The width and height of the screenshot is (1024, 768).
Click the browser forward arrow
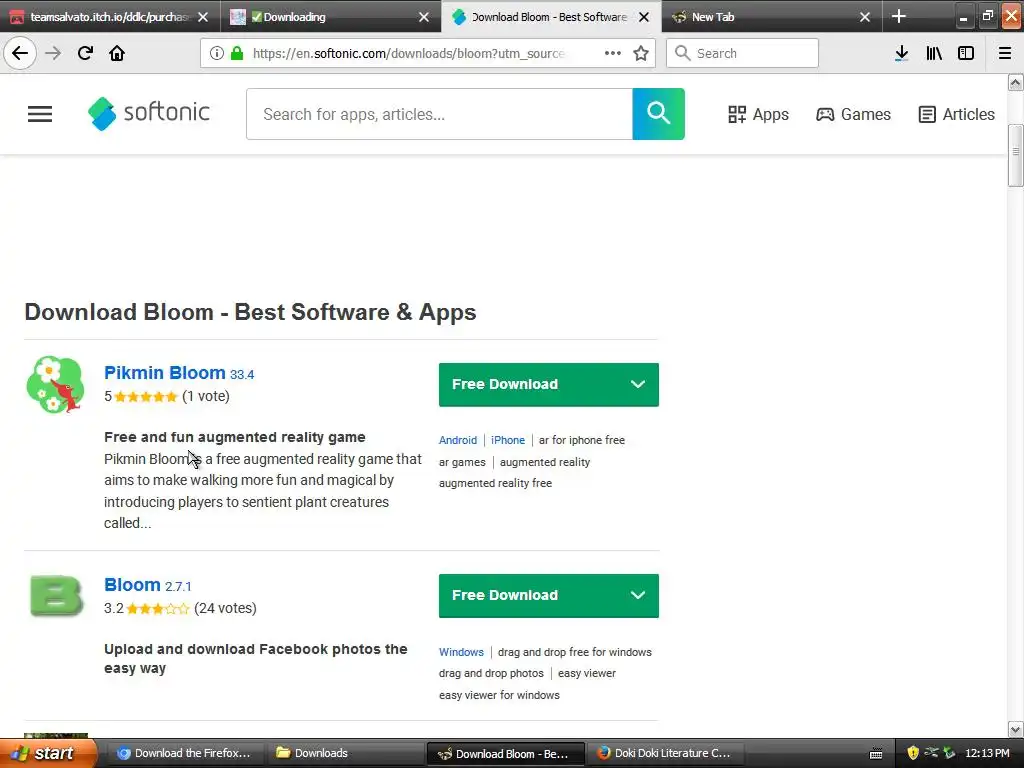click(53, 53)
